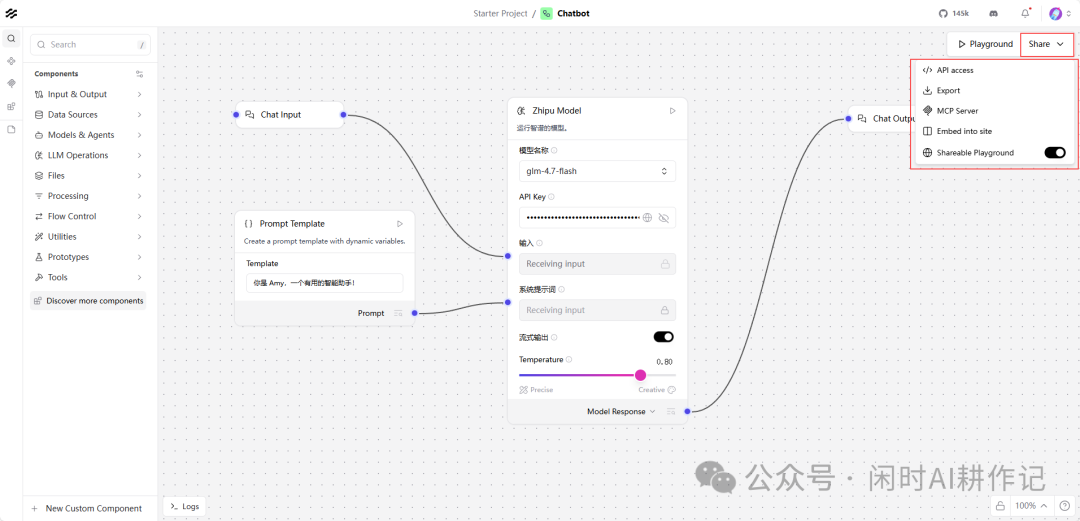Image resolution: width=1080 pixels, height=521 pixels.
Task: Open the file icon in left rail
Action: pyautogui.click(x=11, y=129)
